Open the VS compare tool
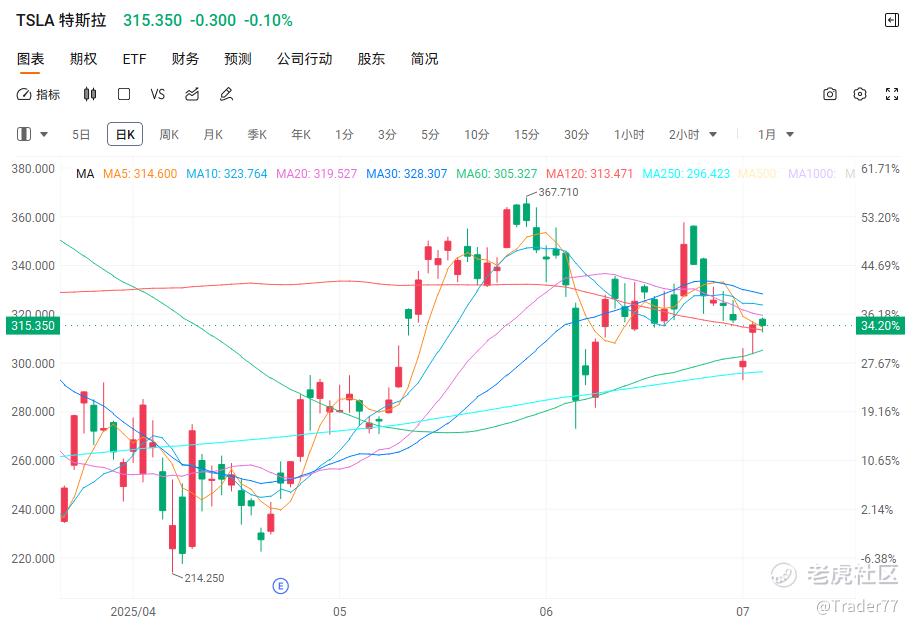The image size is (916, 627). click(x=158, y=94)
